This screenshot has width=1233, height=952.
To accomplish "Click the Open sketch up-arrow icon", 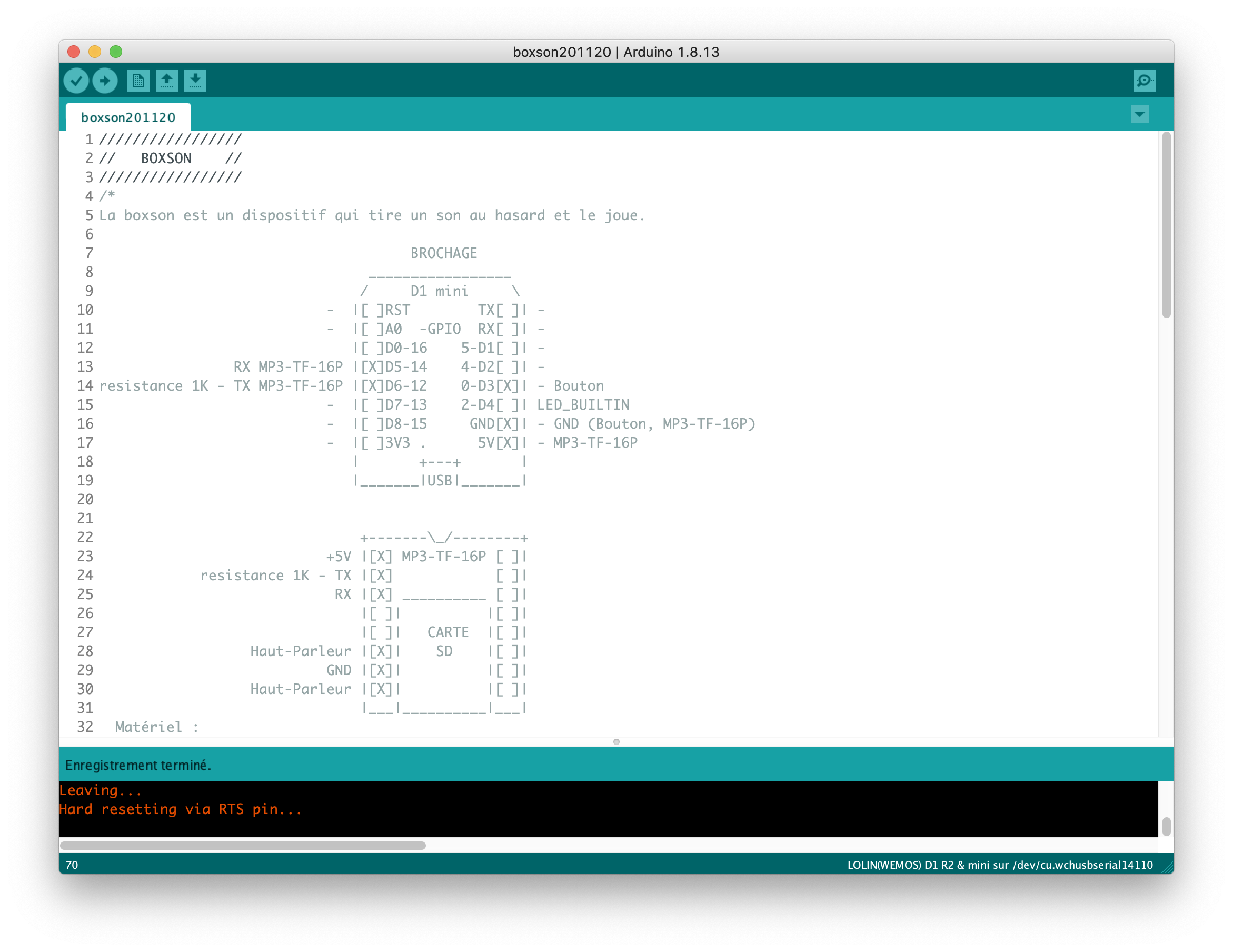I will pyautogui.click(x=166, y=81).
